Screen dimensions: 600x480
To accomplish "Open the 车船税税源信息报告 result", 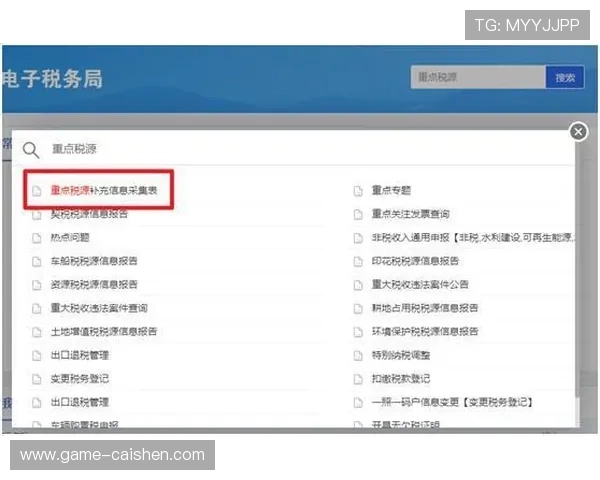I will [x=94, y=261].
